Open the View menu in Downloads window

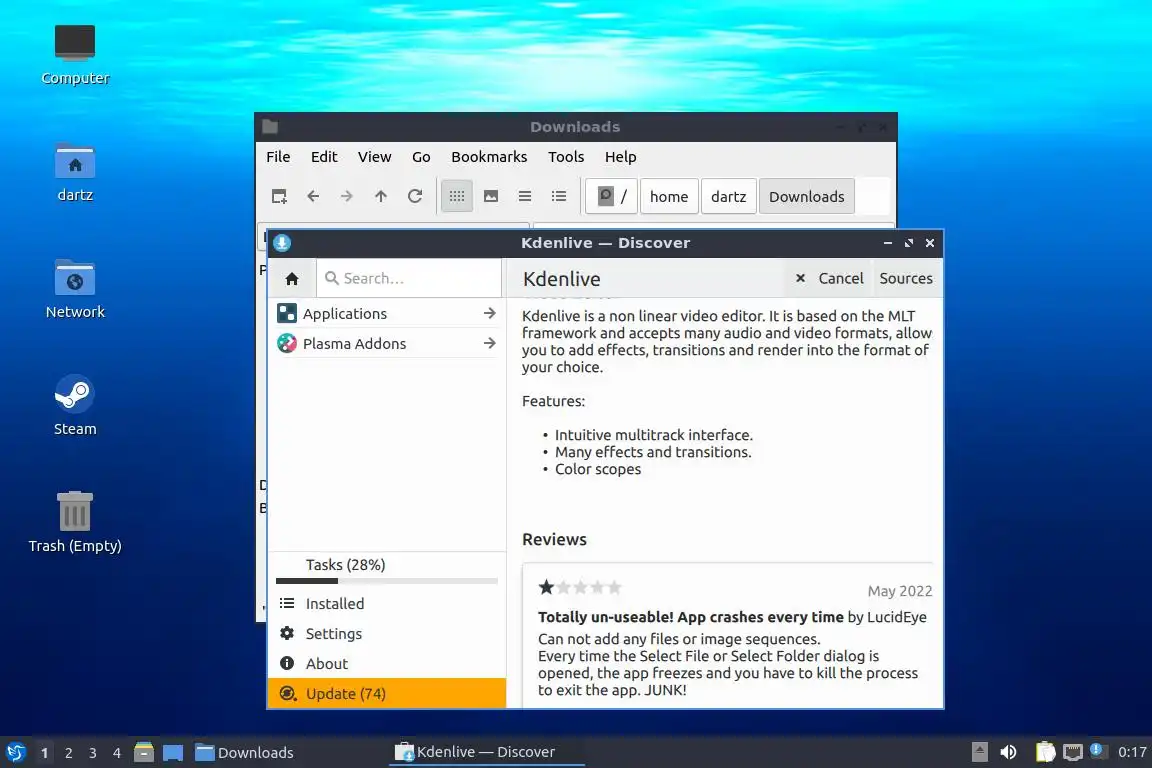375,157
